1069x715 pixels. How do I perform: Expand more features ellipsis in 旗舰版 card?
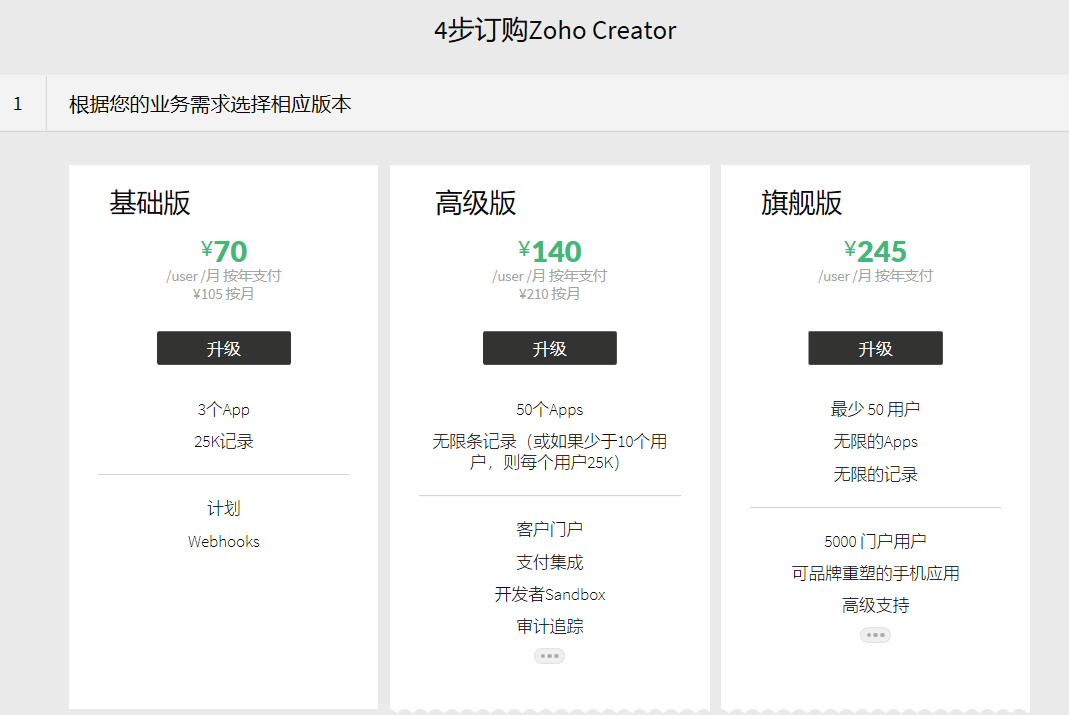coord(875,635)
